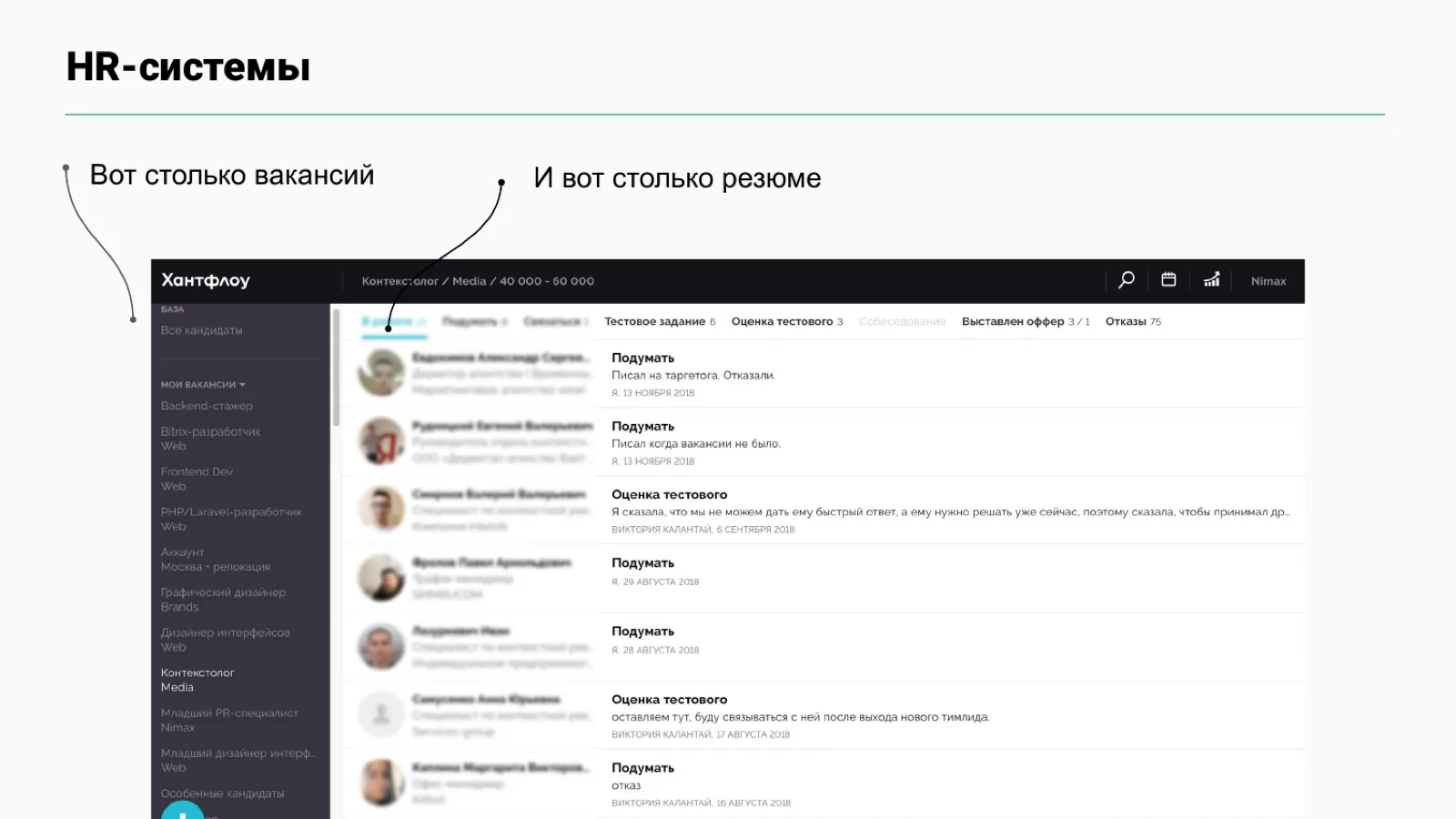Click the long comment starting "Я сказала, что"
The height and width of the screenshot is (819, 1456).
[x=950, y=512]
